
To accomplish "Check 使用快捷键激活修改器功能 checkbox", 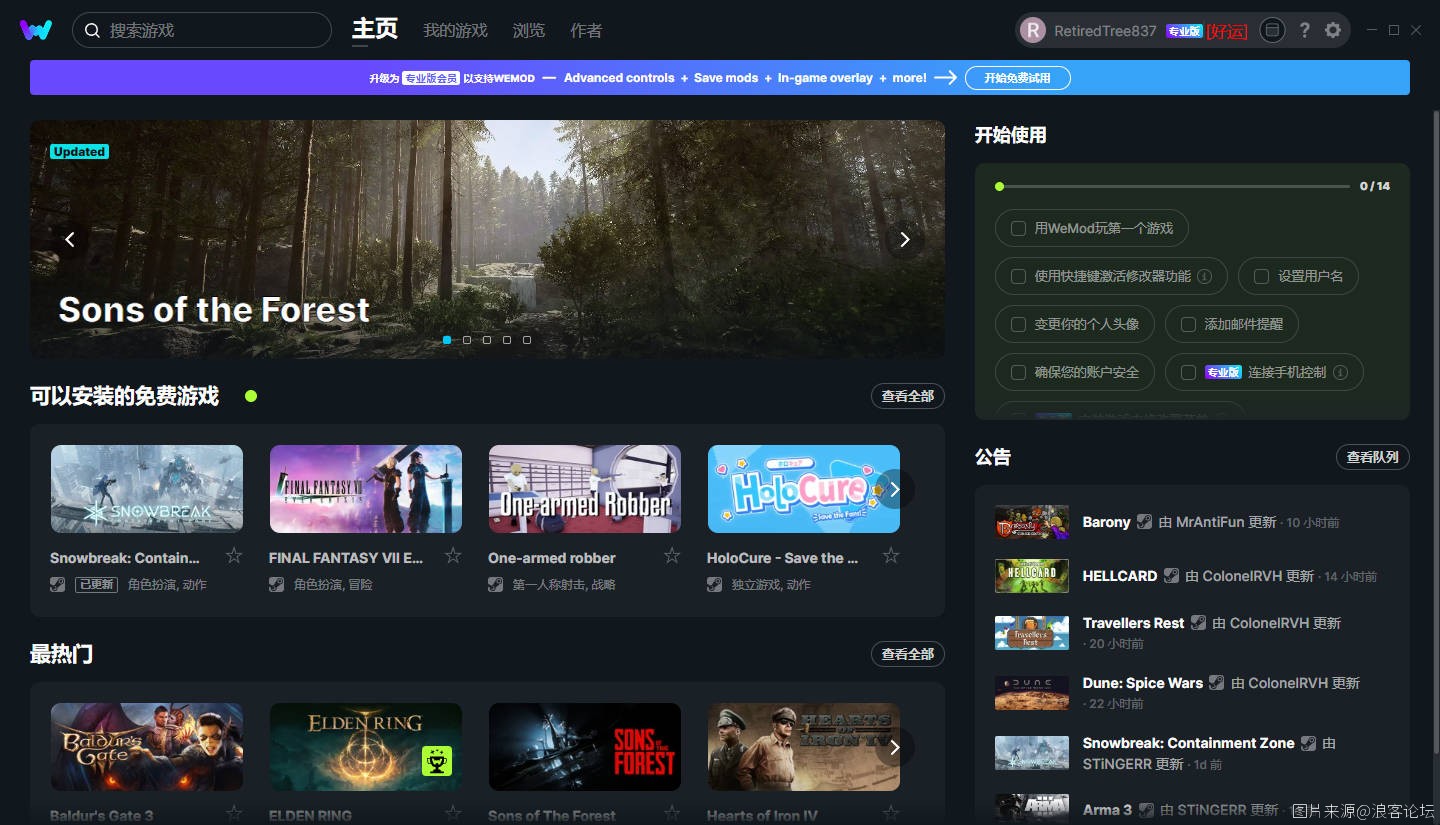I will point(1018,276).
